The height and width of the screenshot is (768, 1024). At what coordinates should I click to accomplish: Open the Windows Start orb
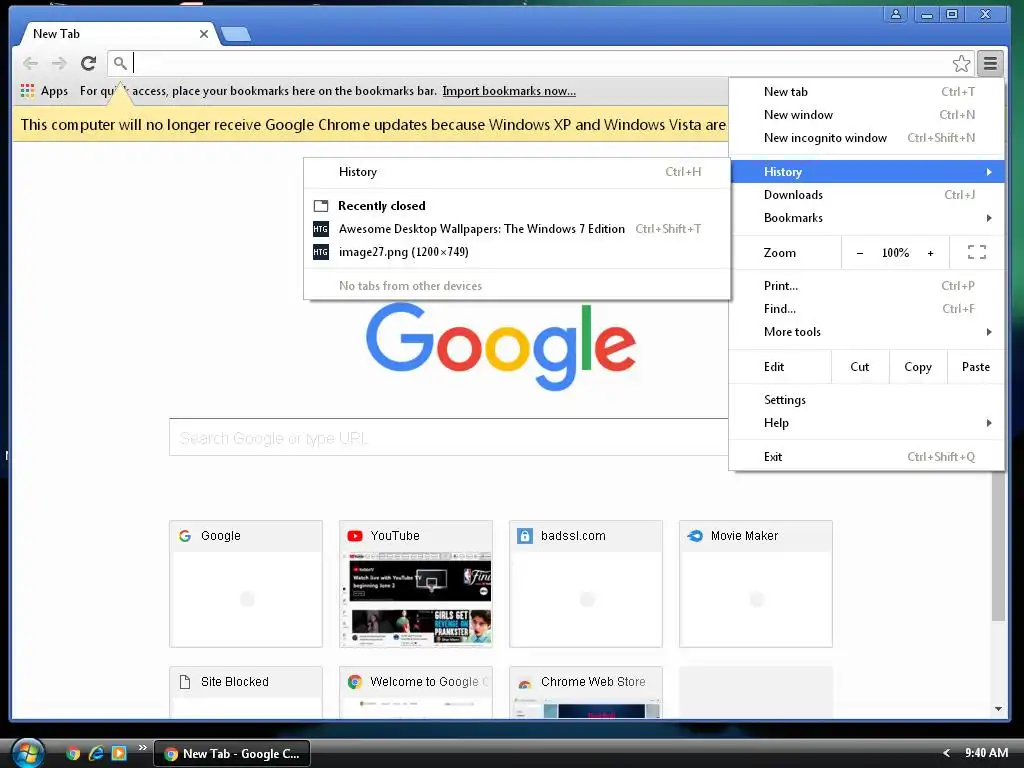[x=27, y=753]
